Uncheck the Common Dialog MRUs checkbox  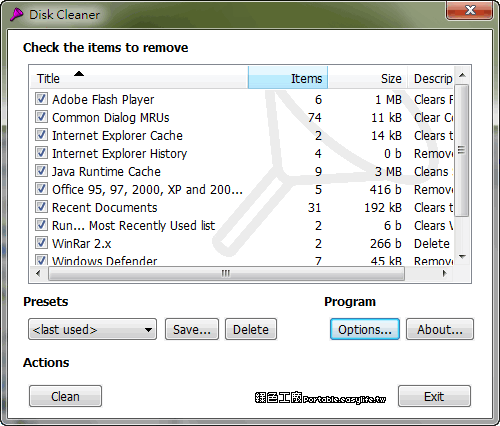(x=41, y=117)
